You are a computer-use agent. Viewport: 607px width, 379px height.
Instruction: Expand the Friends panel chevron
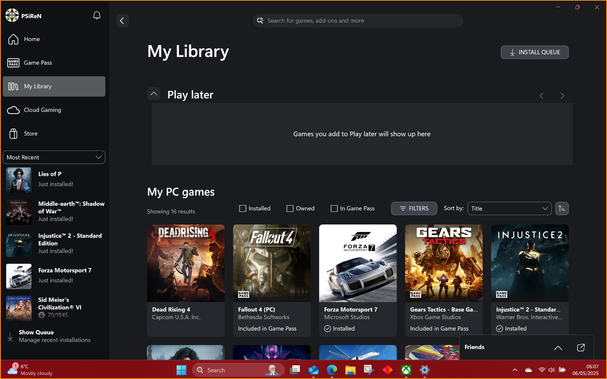pyautogui.click(x=558, y=348)
